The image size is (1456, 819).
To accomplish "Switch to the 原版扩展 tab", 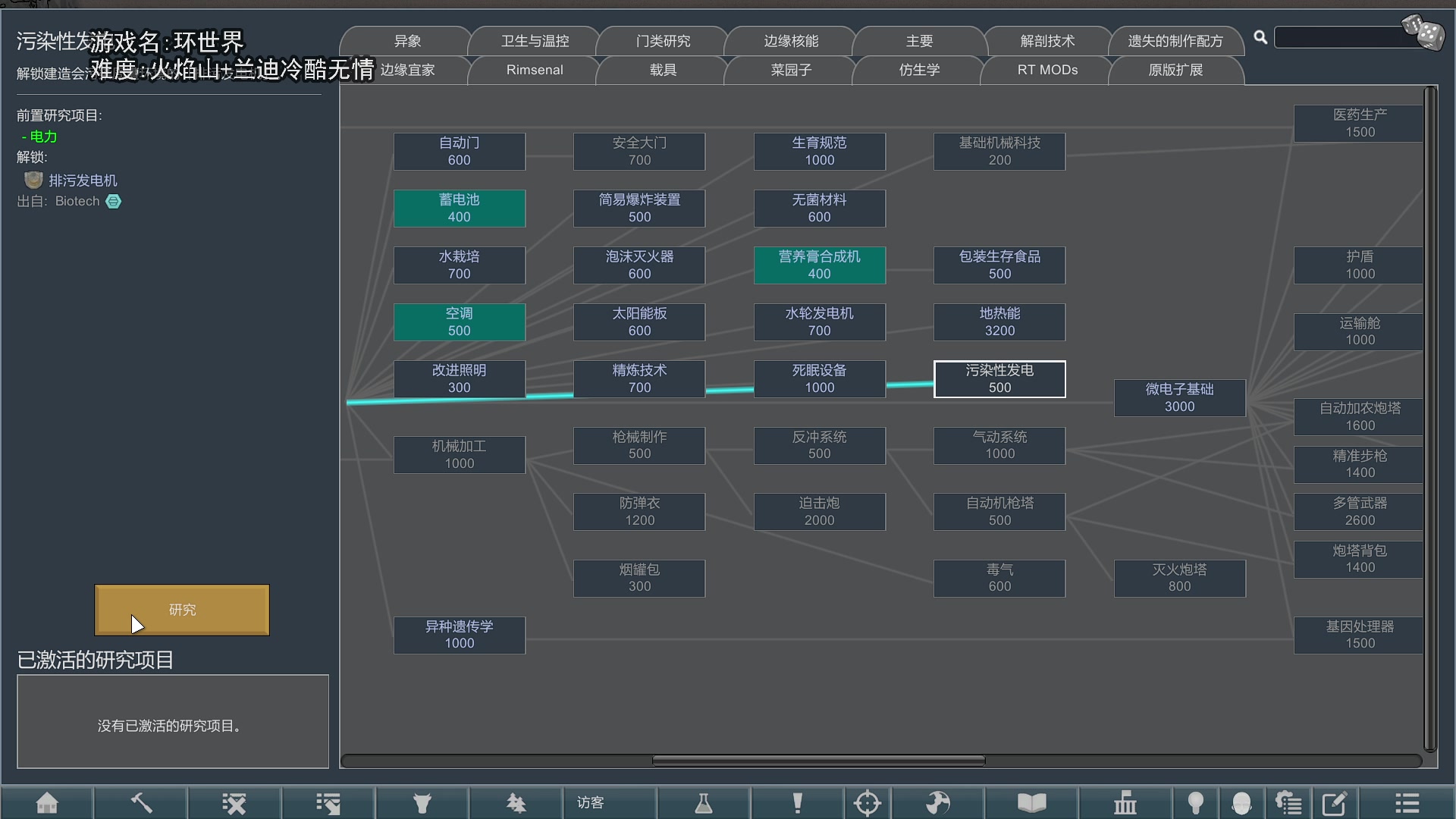I will click(x=1175, y=70).
